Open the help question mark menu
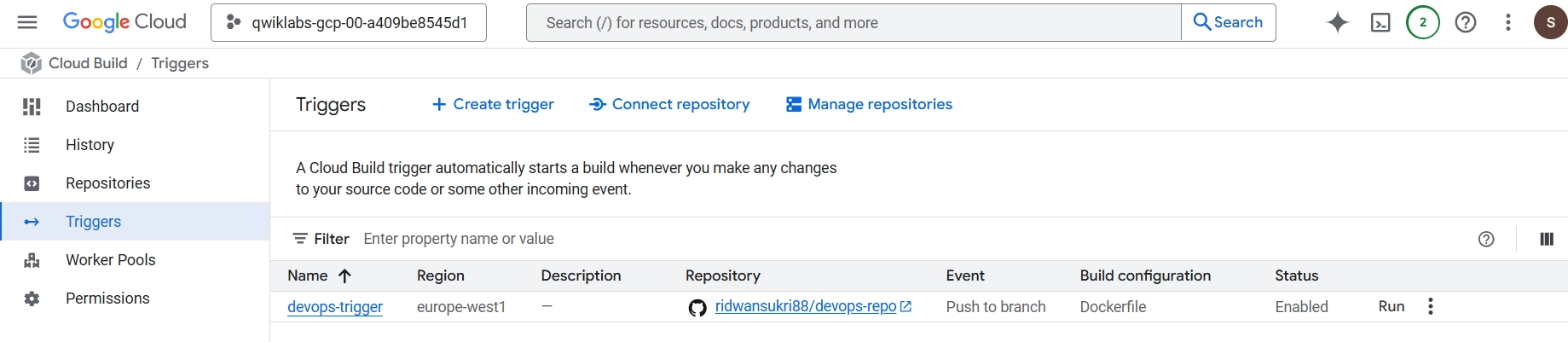The width and height of the screenshot is (1568, 342). point(1466,23)
